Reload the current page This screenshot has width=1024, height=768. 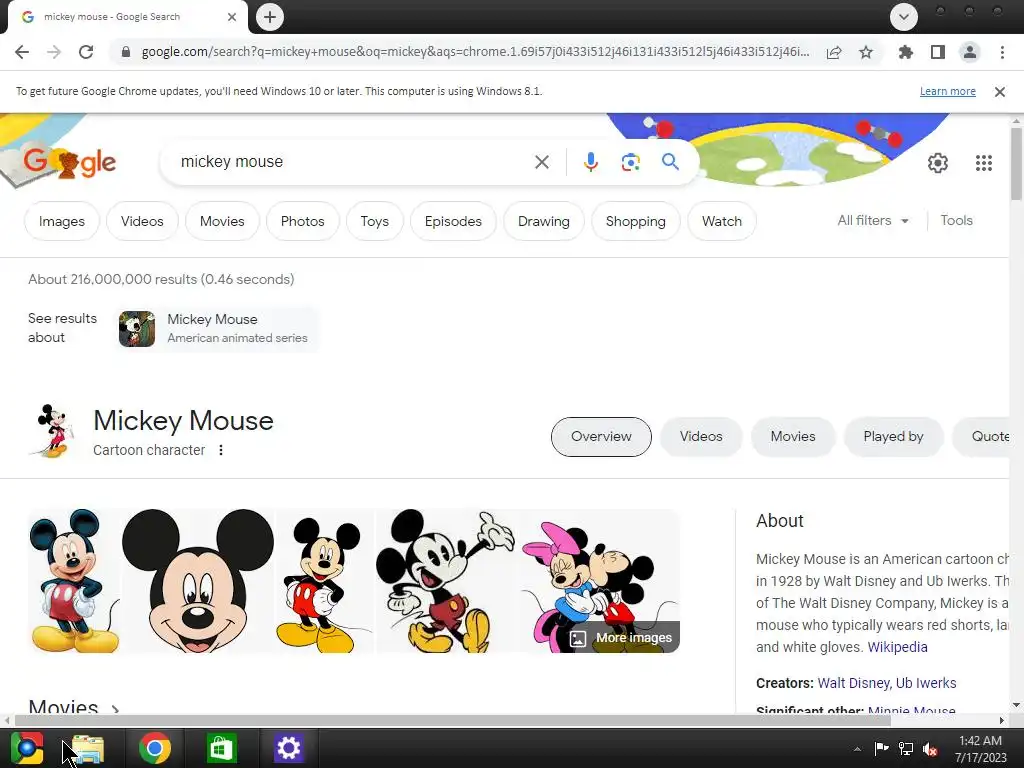(x=86, y=52)
